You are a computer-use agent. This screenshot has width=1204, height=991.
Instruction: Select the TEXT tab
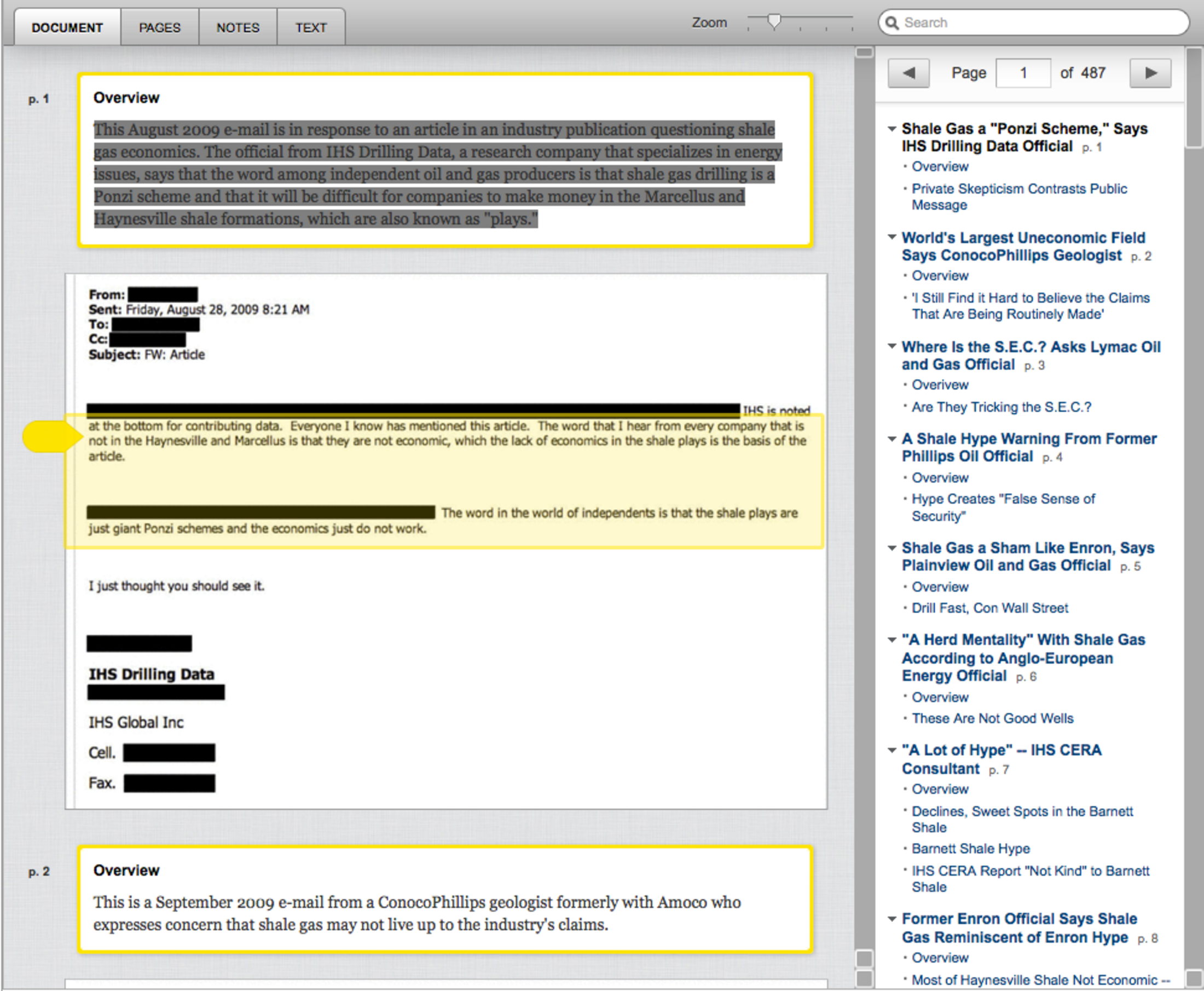(311, 27)
